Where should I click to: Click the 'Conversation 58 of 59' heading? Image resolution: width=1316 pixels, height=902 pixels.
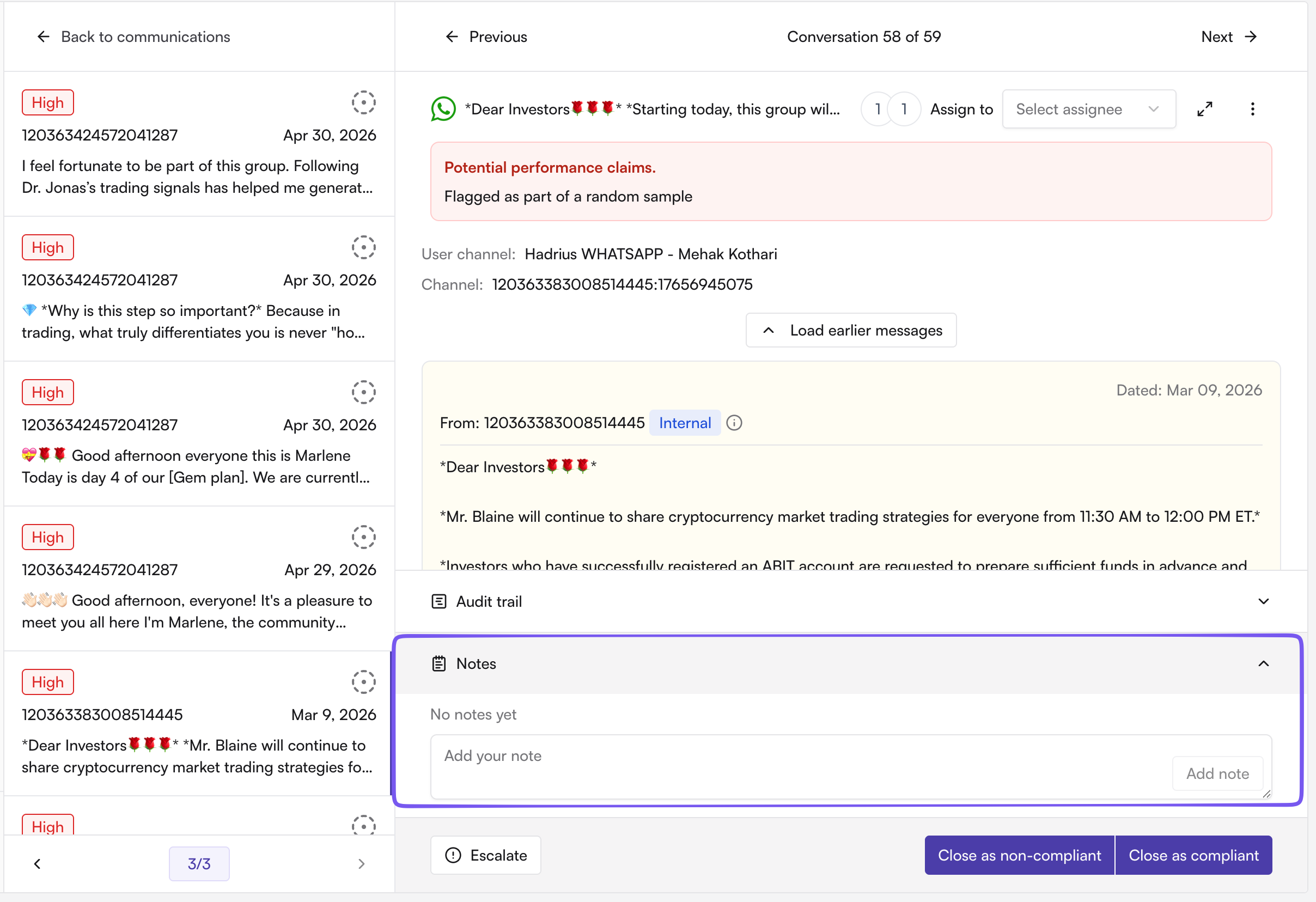click(x=863, y=37)
